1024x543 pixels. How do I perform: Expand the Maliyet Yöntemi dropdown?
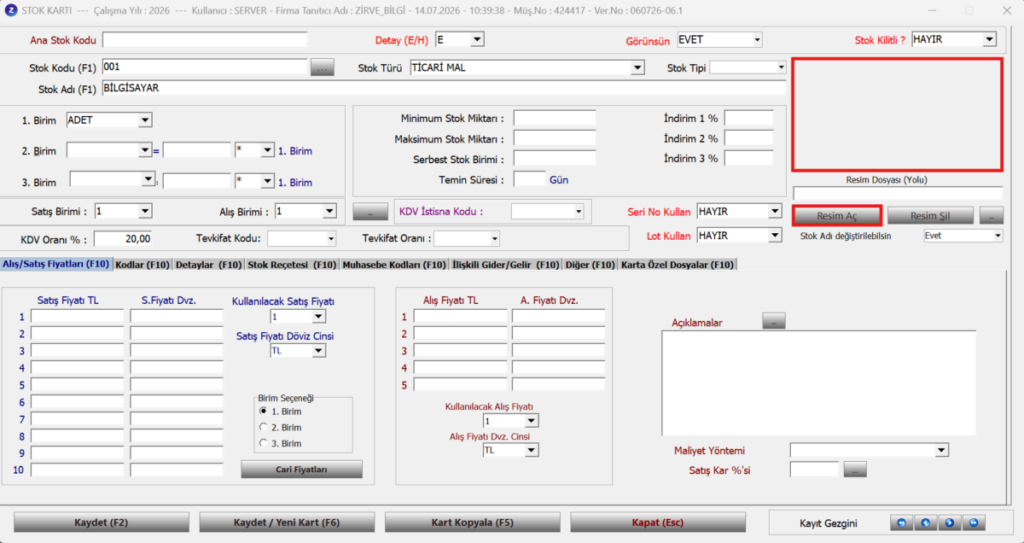click(941, 450)
